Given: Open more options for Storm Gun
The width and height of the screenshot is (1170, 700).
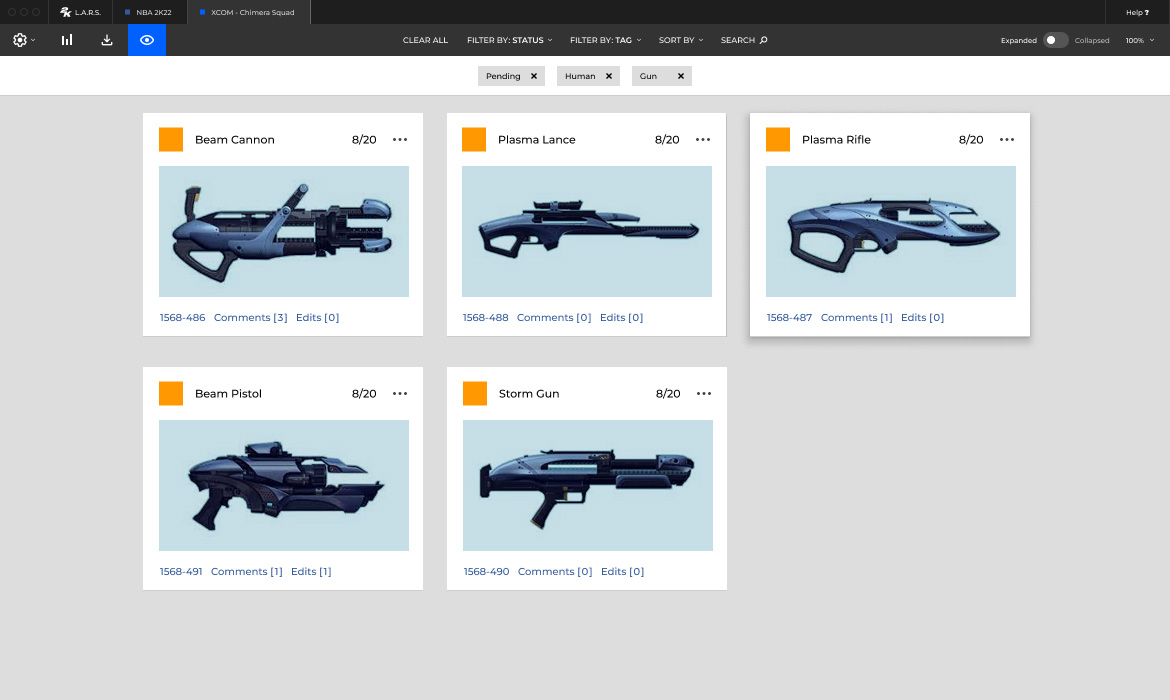Looking at the screenshot, I should [x=704, y=393].
